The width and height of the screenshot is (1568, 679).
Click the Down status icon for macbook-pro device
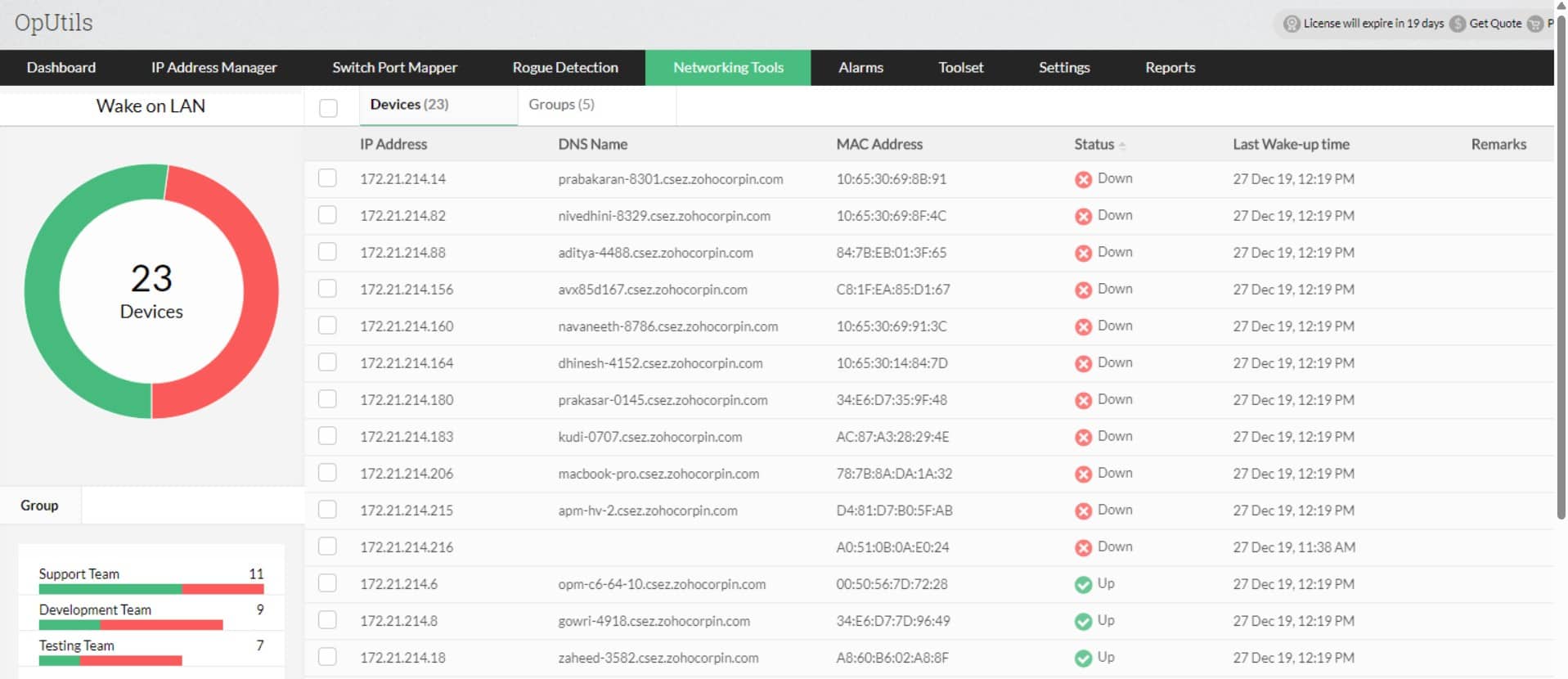point(1083,474)
